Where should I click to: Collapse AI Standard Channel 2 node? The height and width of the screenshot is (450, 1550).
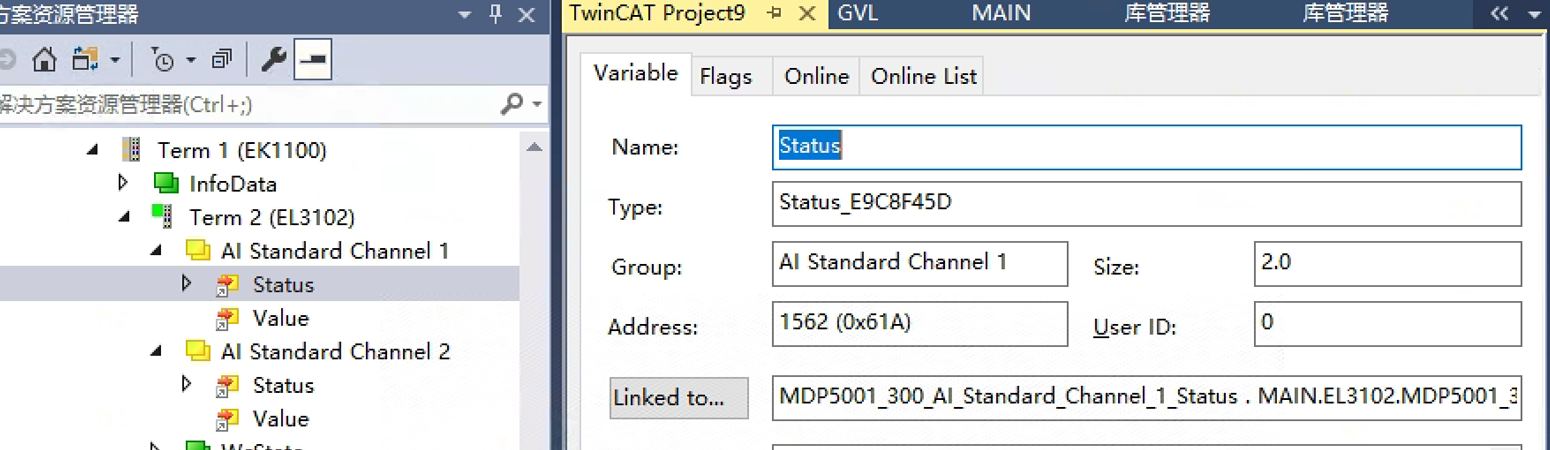click(157, 352)
